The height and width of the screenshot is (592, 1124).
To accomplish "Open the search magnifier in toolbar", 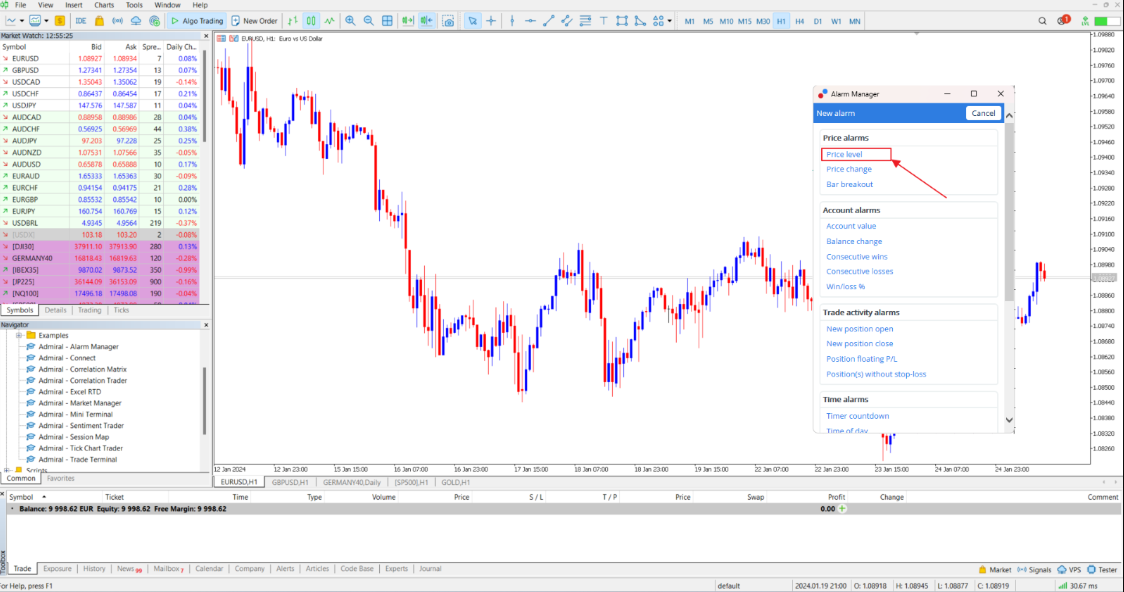I will (1042, 21).
